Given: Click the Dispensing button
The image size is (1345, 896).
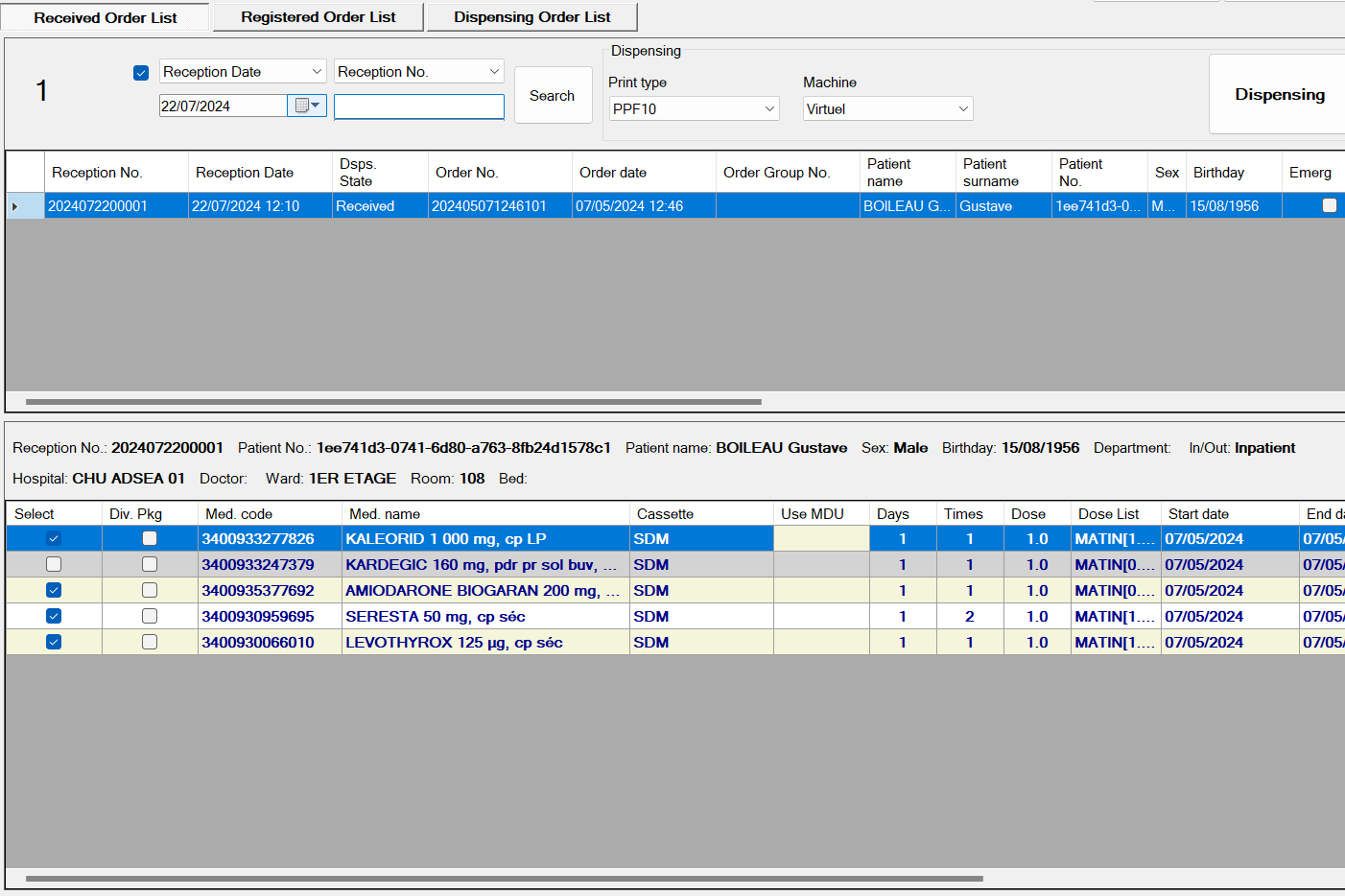Looking at the screenshot, I should click(1279, 94).
